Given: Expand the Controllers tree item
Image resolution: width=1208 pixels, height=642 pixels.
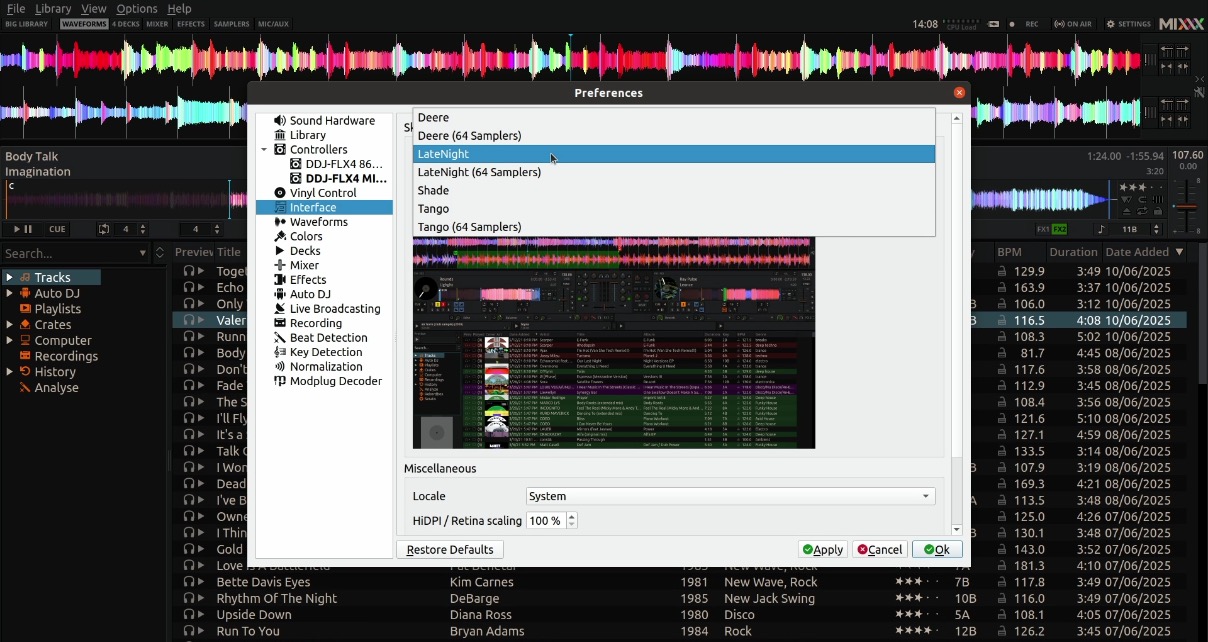Looking at the screenshot, I should click(x=264, y=149).
